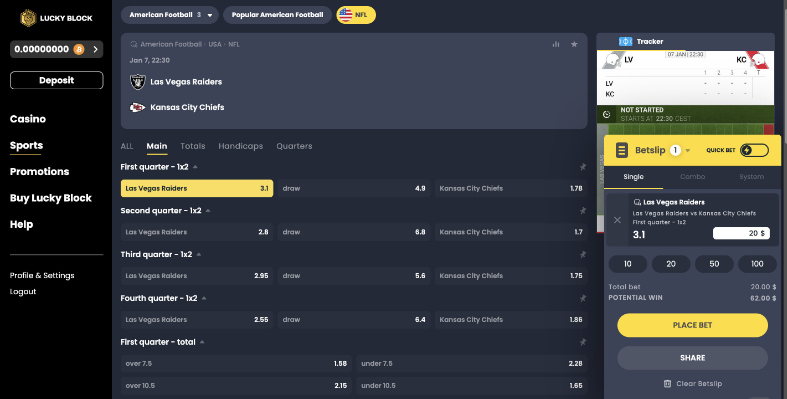
Task: Select under 10.5 at 1.65
Action: click(472, 385)
